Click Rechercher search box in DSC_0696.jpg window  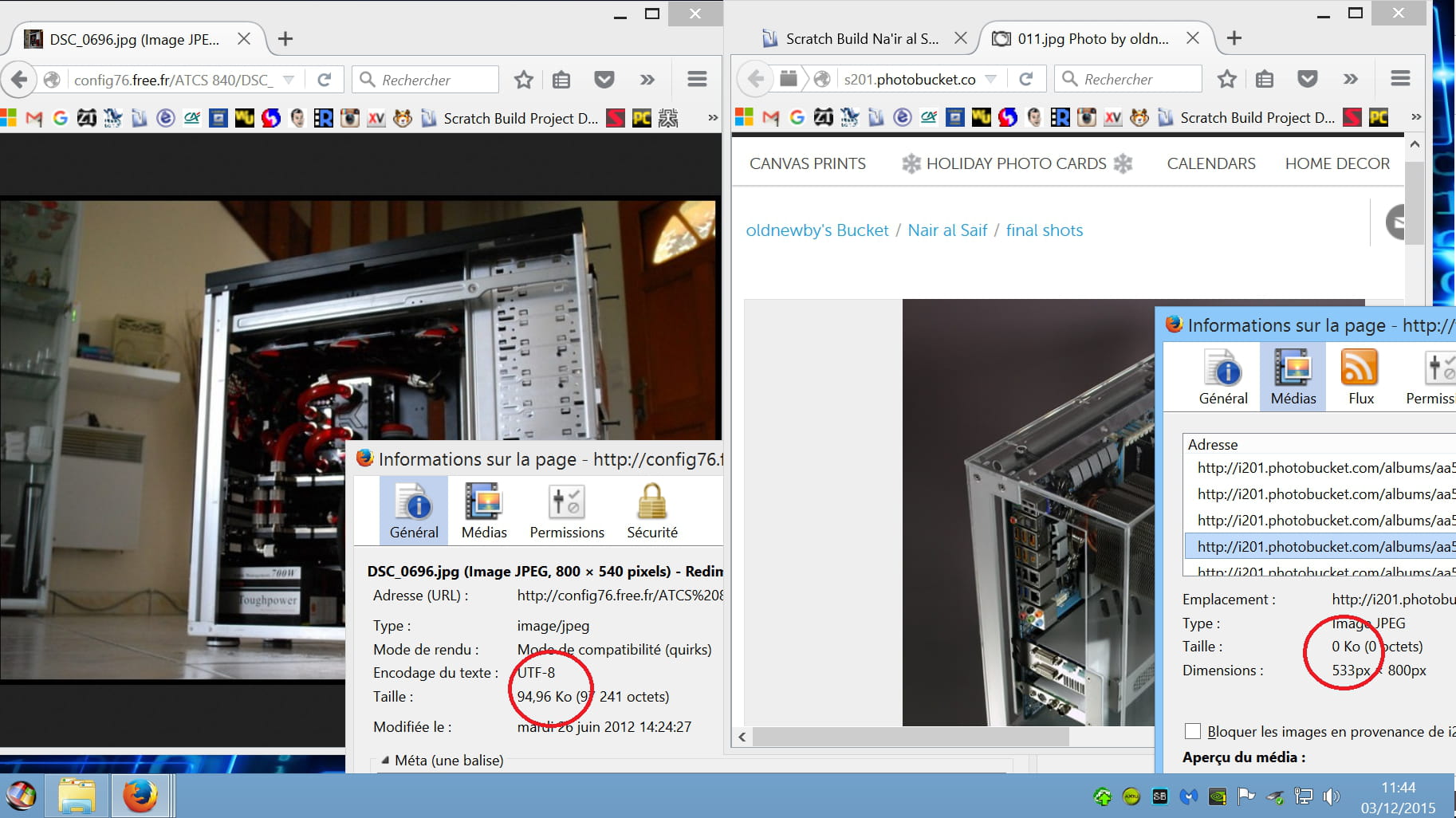[x=425, y=80]
